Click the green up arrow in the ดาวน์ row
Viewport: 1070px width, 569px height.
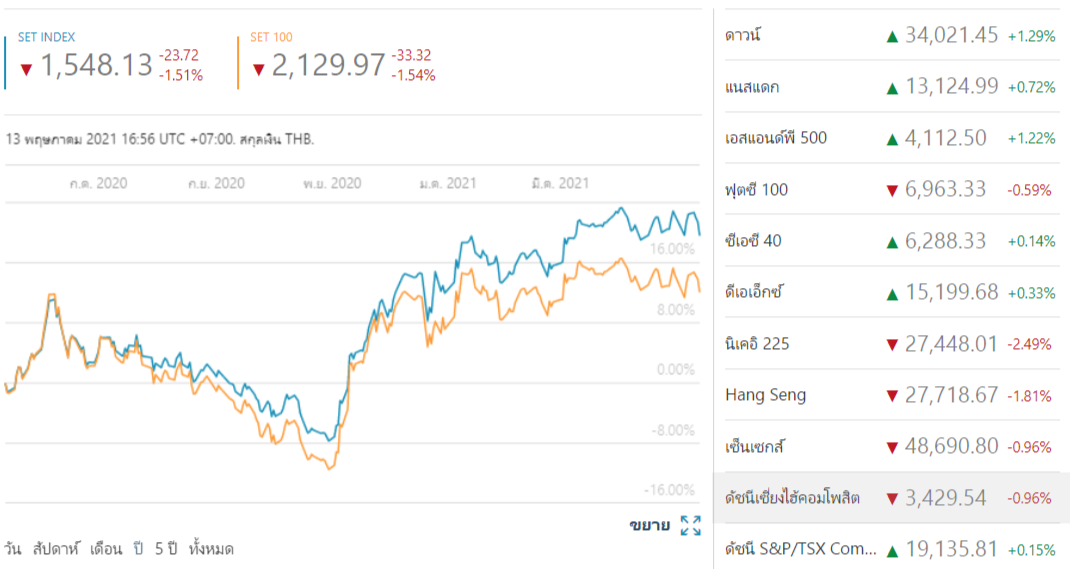coord(892,36)
